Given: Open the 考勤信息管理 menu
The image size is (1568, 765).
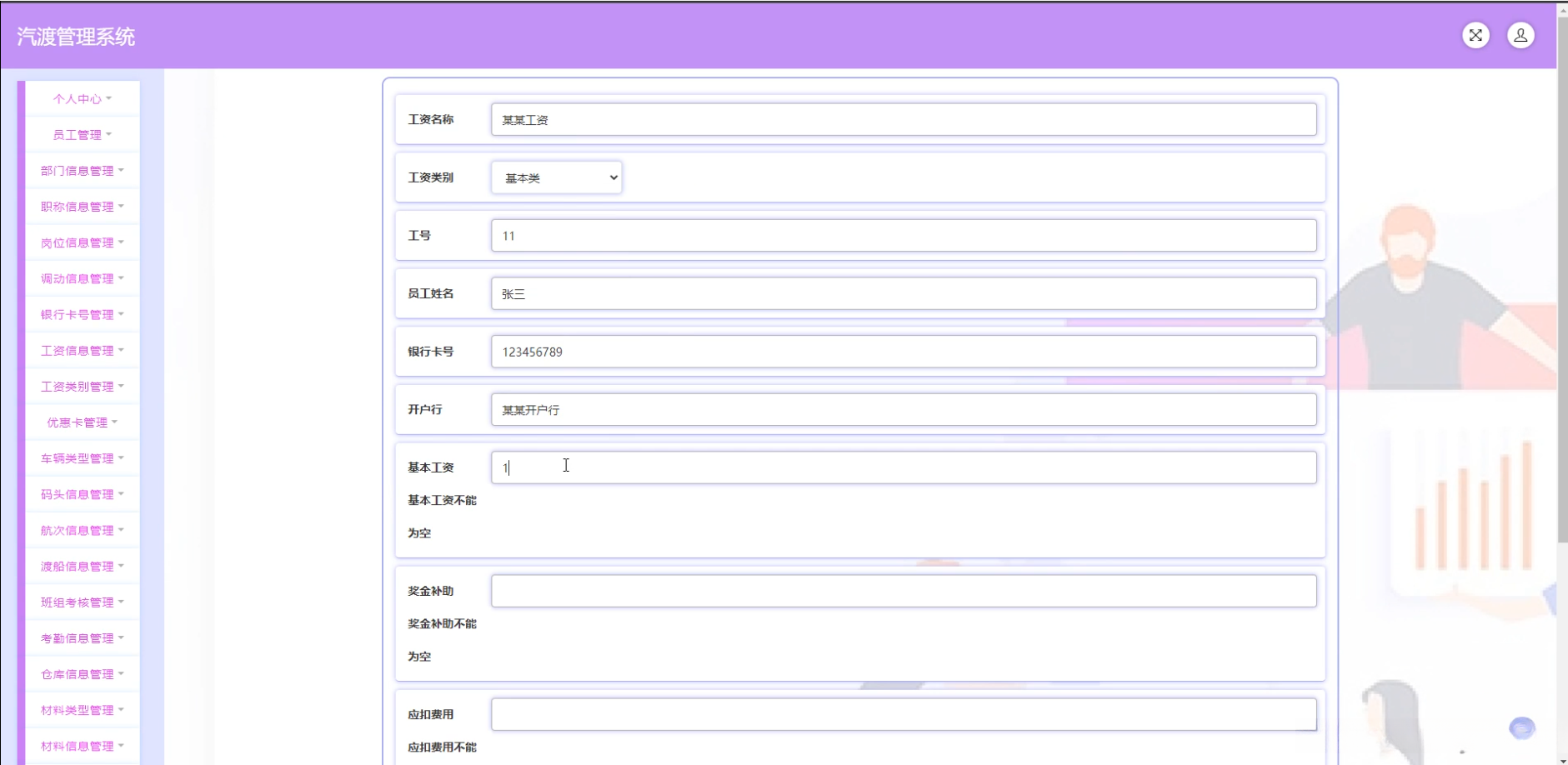Looking at the screenshot, I should click(83, 637).
